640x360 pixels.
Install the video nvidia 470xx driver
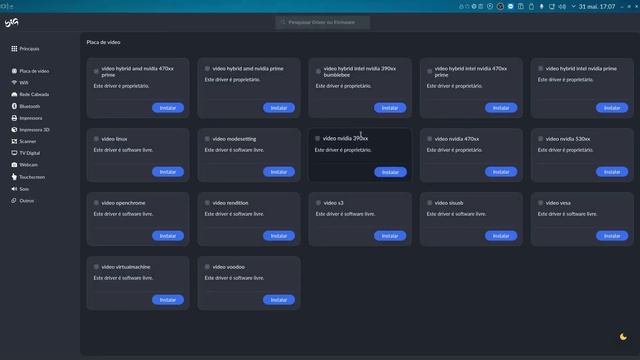[501, 172]
